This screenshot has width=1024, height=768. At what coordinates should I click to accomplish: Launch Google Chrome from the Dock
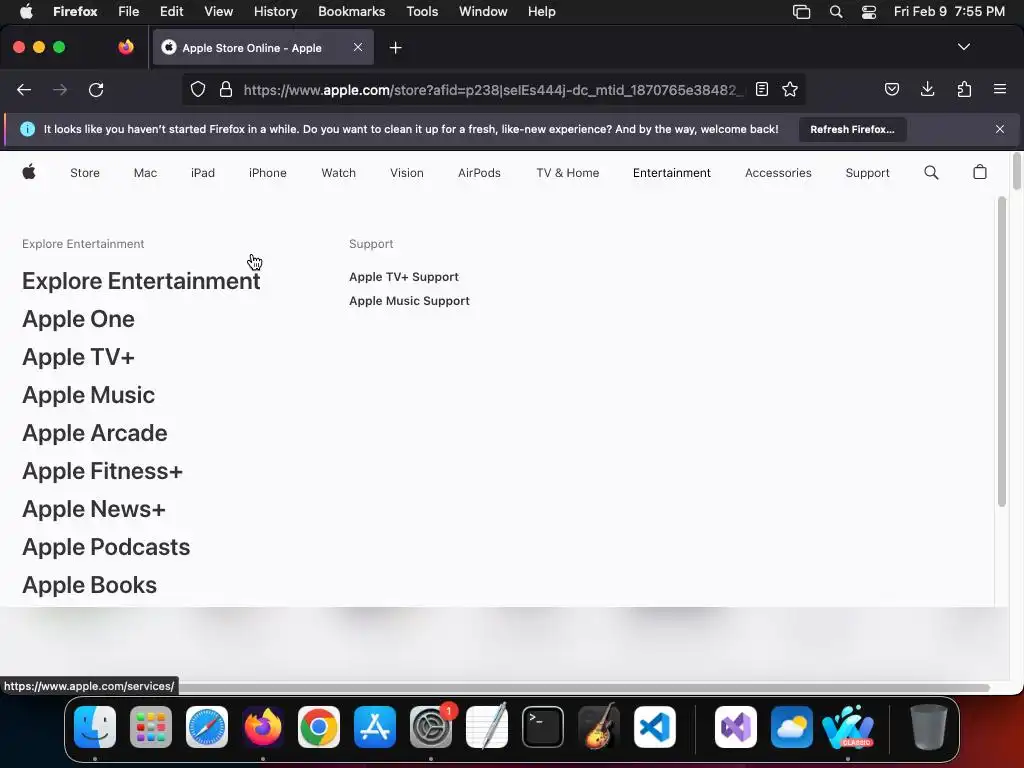click(x=319, y=727)
